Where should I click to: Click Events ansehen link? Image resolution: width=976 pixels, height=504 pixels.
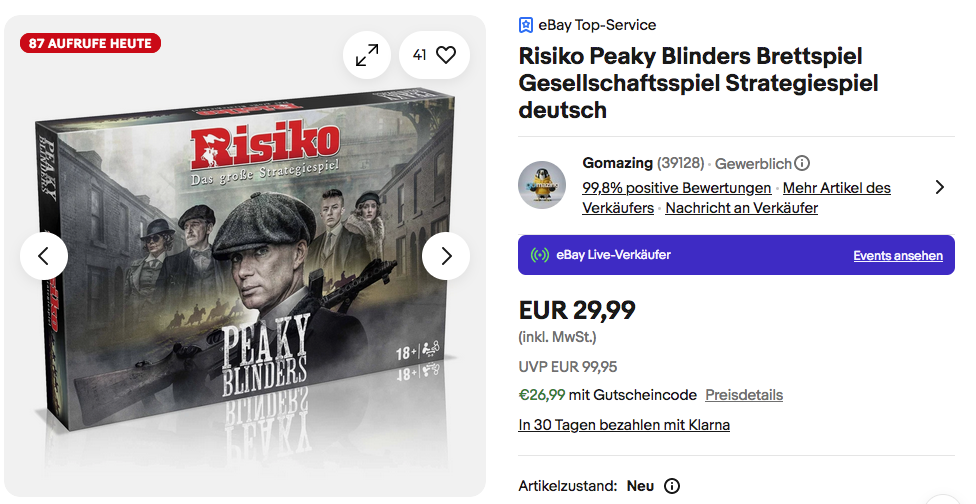coord(897,256)
